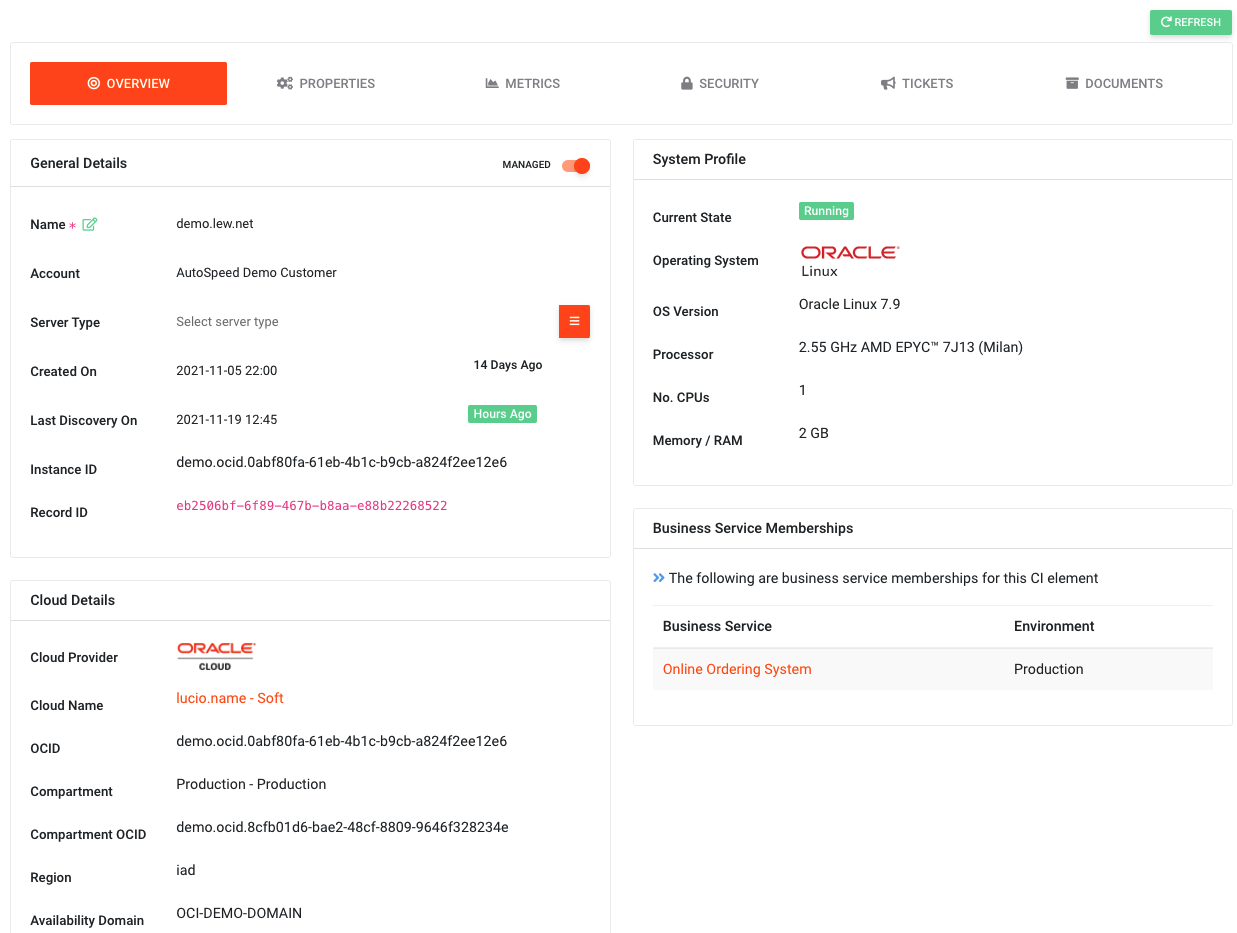Viewport: 1237px width, 933px height.
Task: Click the Instance ID value in General Details
Action: click(x=342, y=462)
